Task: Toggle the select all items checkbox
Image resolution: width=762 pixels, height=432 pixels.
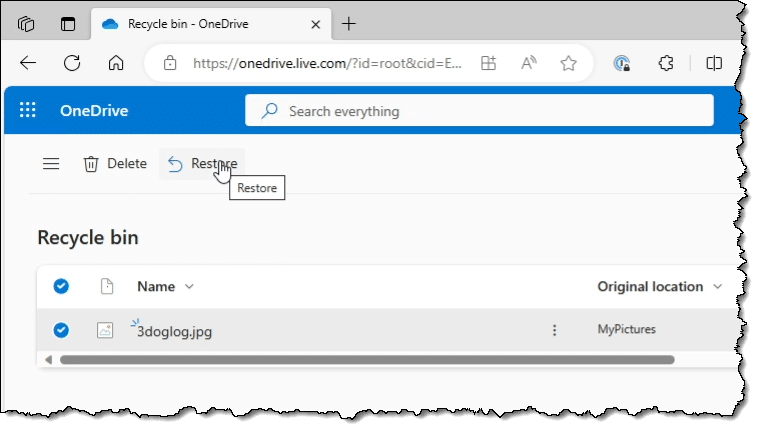Action: 61,286
